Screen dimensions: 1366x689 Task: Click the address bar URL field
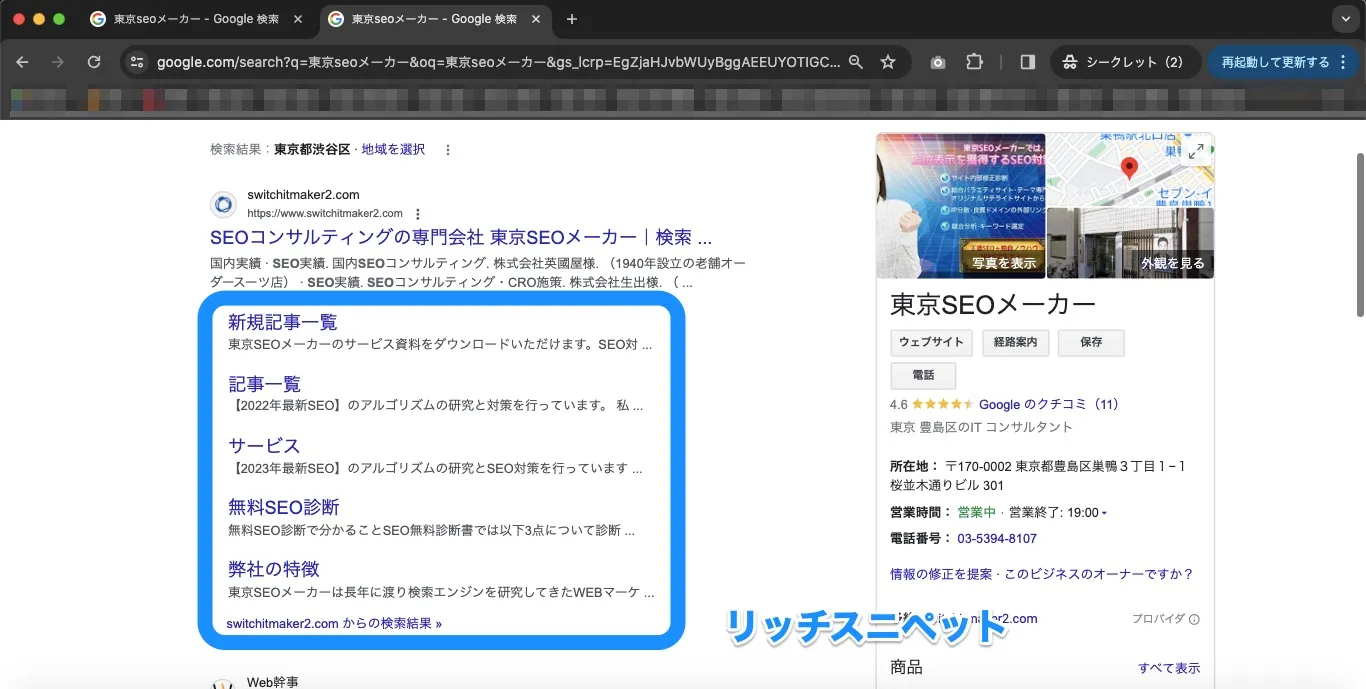tap(498, 62)
